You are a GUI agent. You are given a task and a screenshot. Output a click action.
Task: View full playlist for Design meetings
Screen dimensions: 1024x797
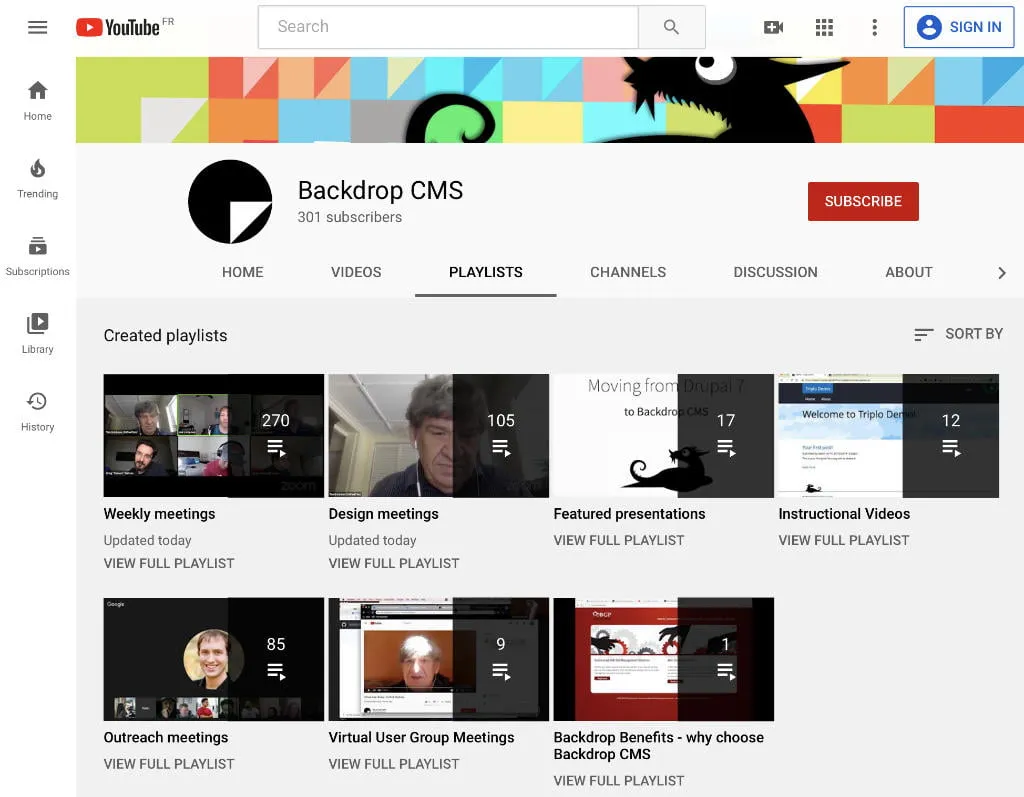tap(394, 563)
